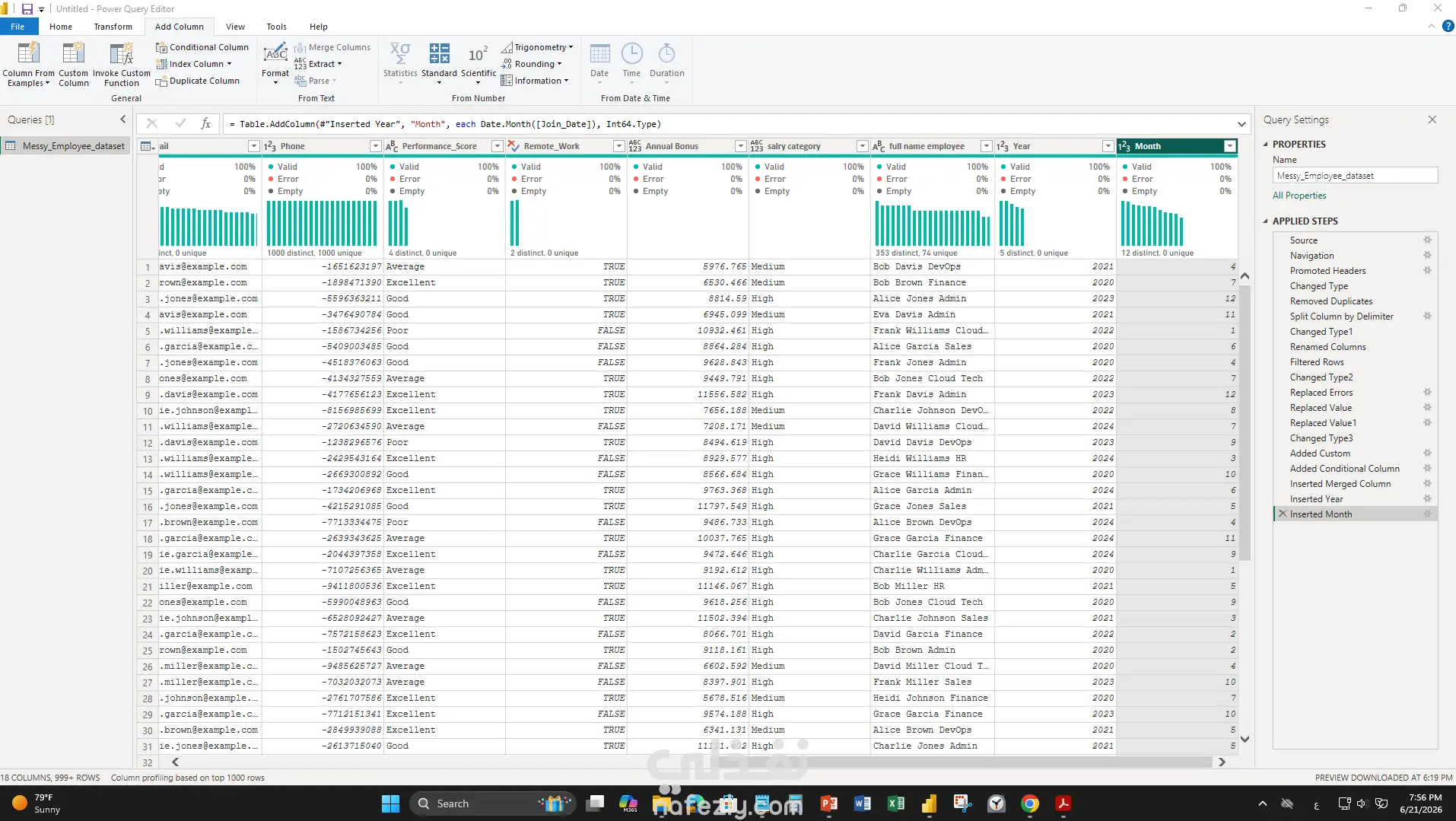1456x821 pixels.
Task: Open filter dropdown for Performance_Score column
Action: 497,146
